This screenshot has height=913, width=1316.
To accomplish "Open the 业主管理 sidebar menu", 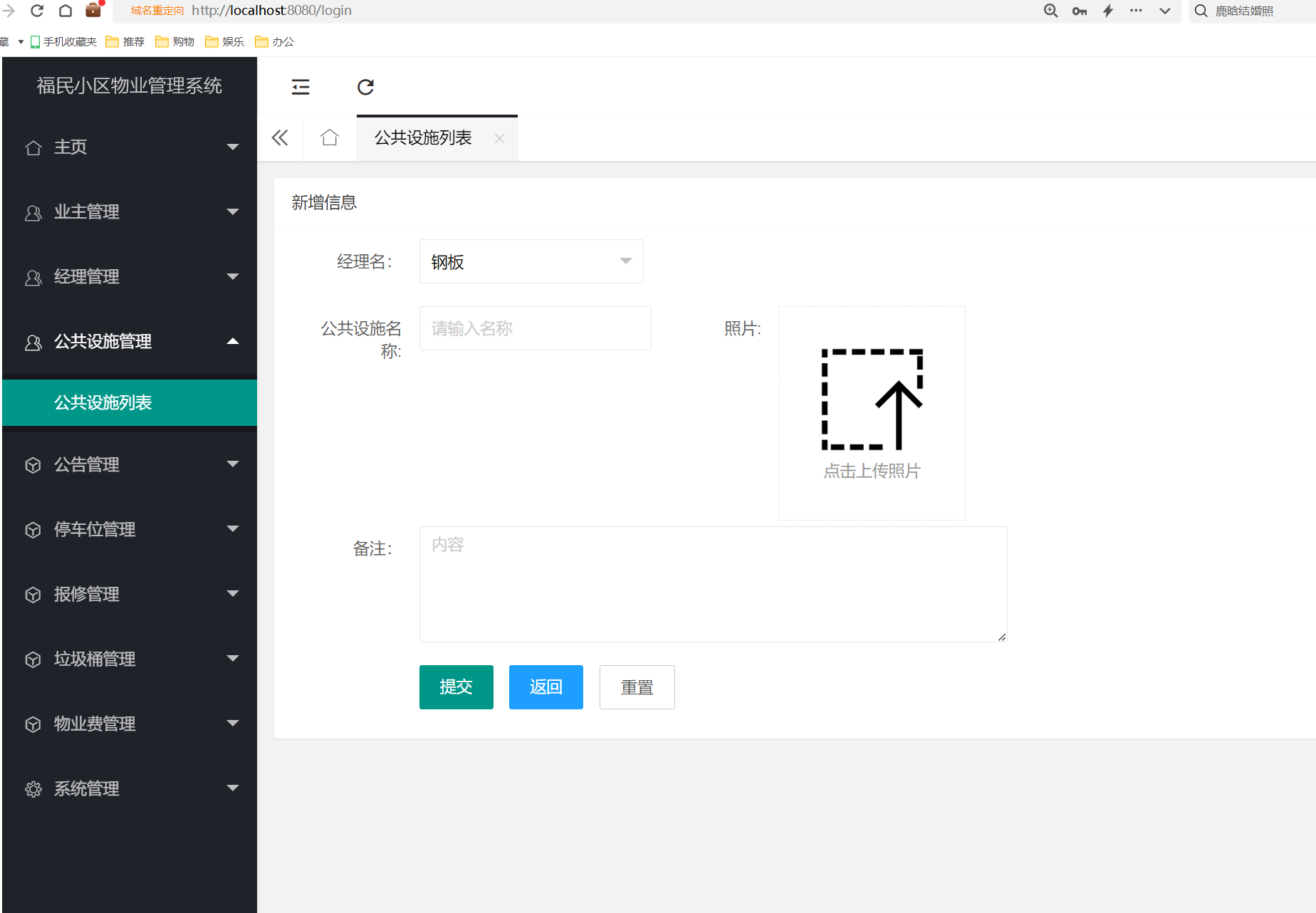I will click(x=130, y=212).
